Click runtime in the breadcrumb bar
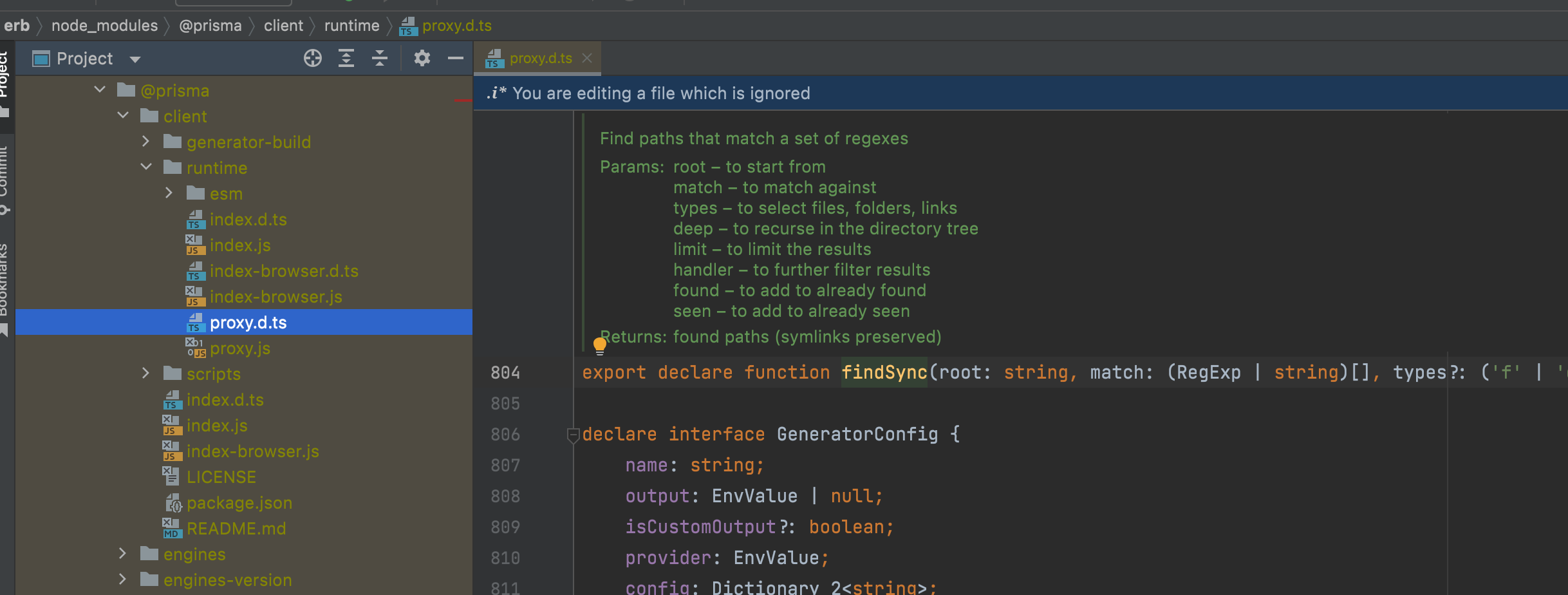 click(351, 26)
